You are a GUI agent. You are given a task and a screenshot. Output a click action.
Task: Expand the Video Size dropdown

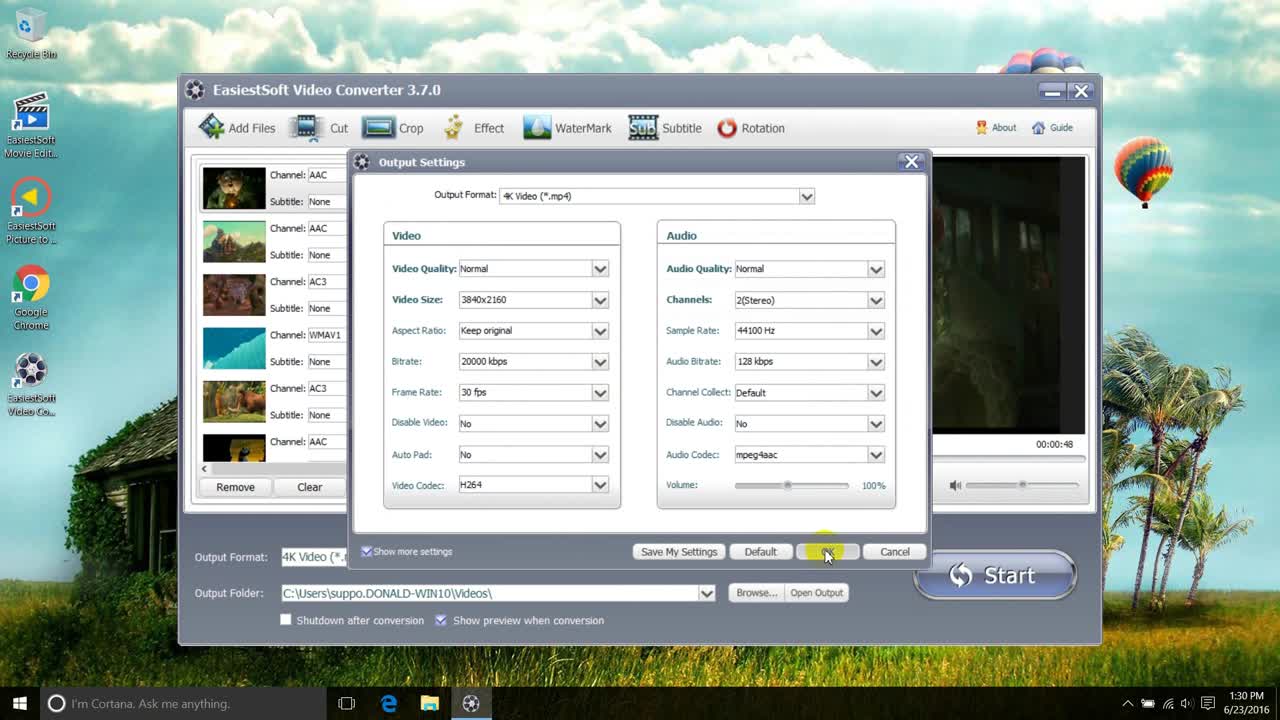(x=600, y=300)
